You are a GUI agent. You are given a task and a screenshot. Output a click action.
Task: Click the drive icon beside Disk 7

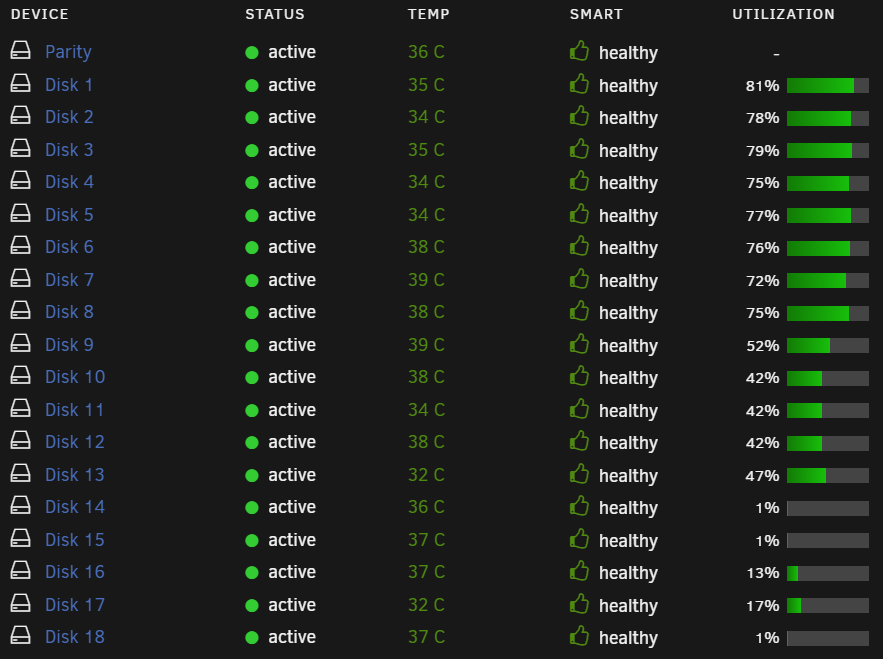21,278
